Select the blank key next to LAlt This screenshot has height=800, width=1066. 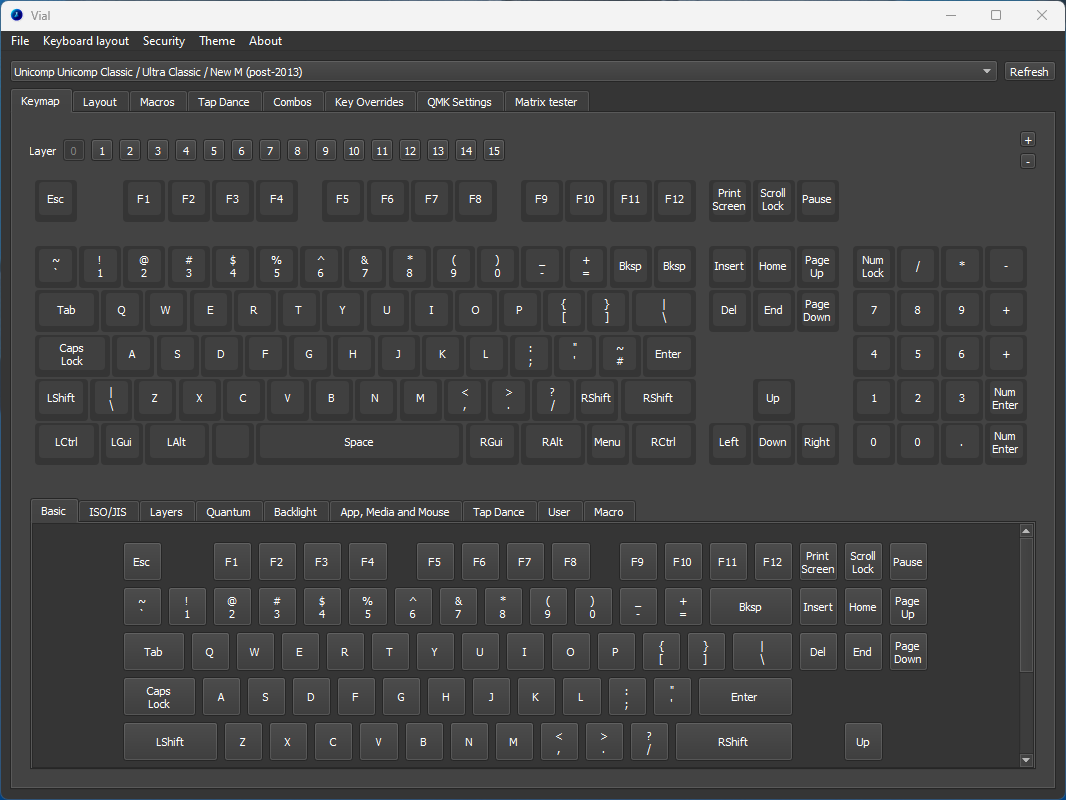tap(233, 442)
